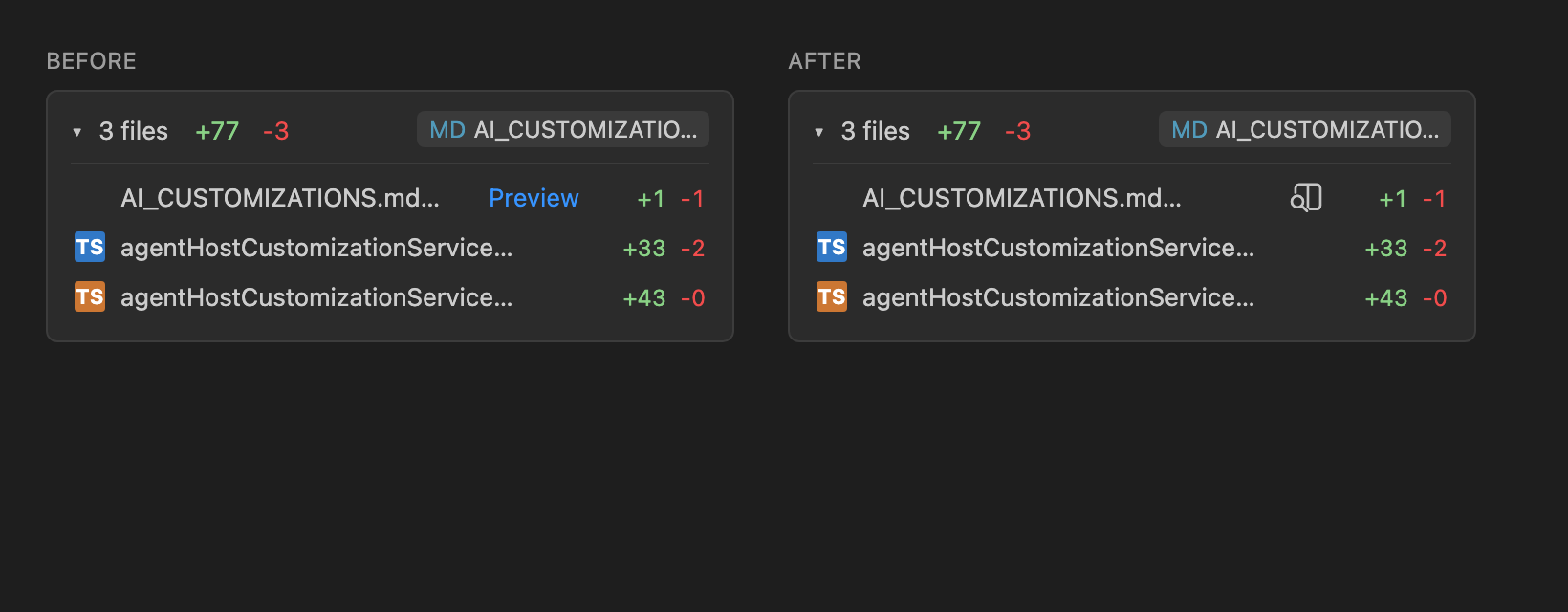Open AI_CUSTOMIZATIO... chip in AFTER panel
The height and width of the screenshot is (612, 1568).
tap(1305, 129)
